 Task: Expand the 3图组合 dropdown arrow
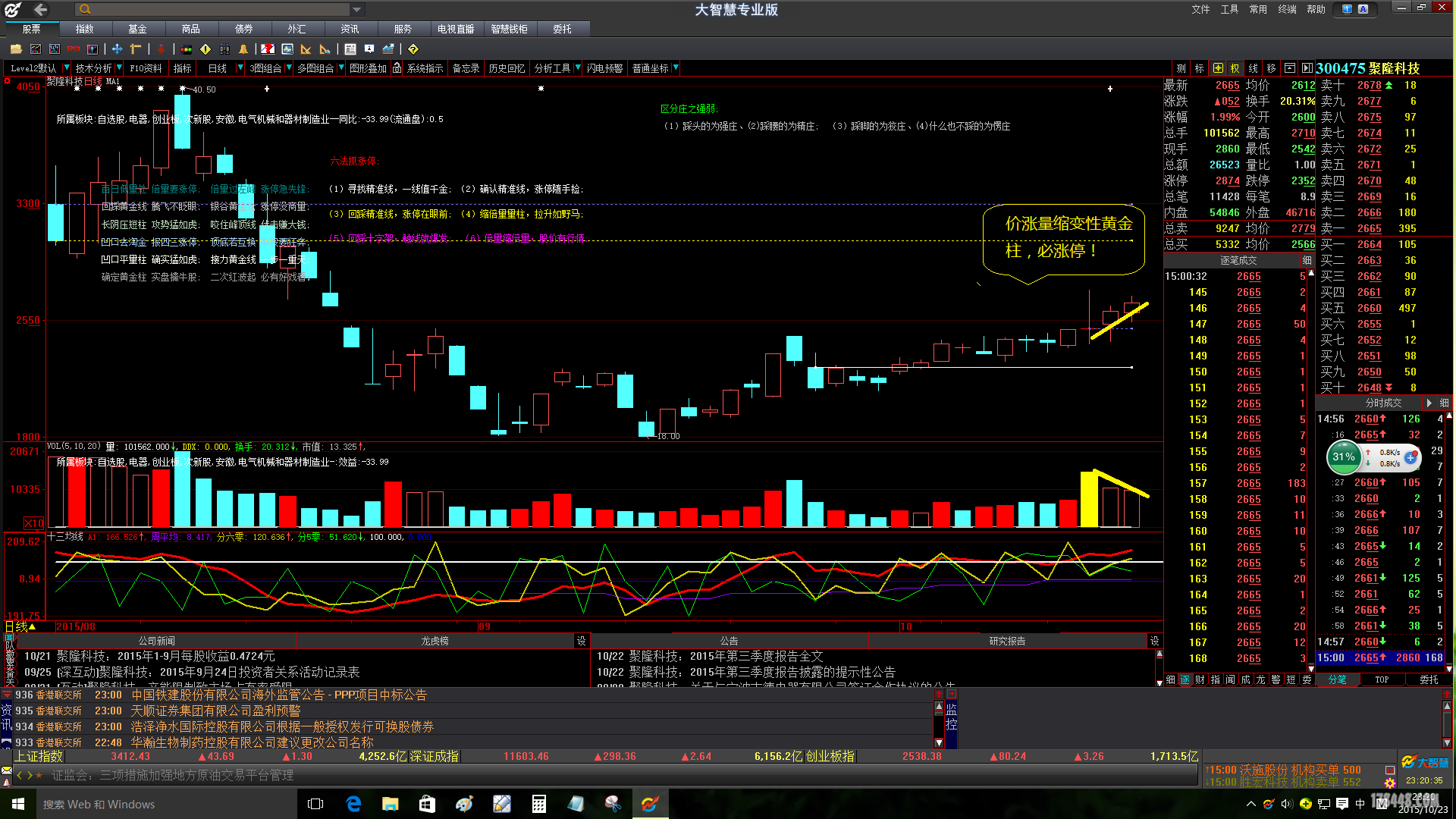[288, 68]
